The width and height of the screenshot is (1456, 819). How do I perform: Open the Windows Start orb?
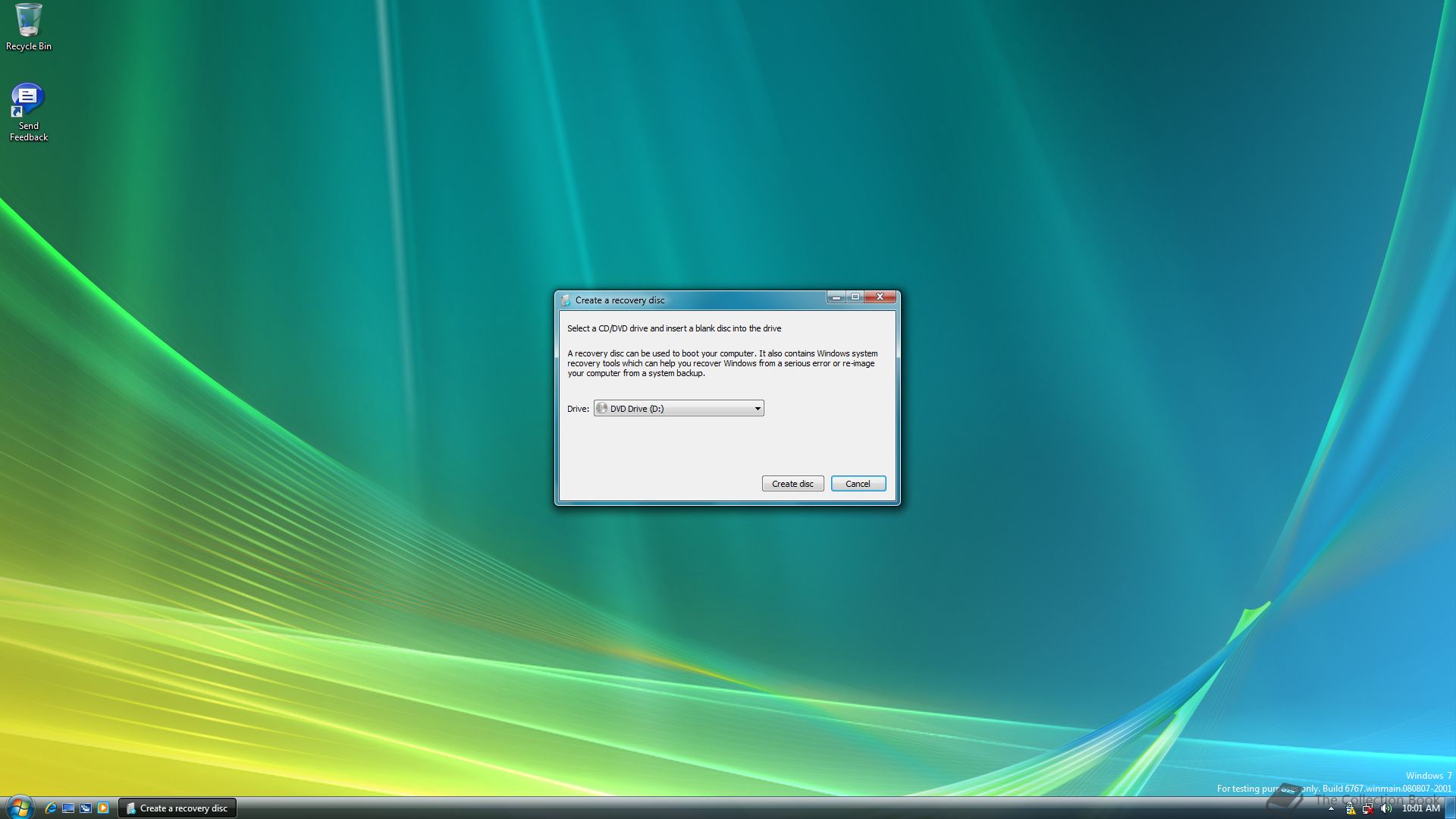[x=20, y=808]
